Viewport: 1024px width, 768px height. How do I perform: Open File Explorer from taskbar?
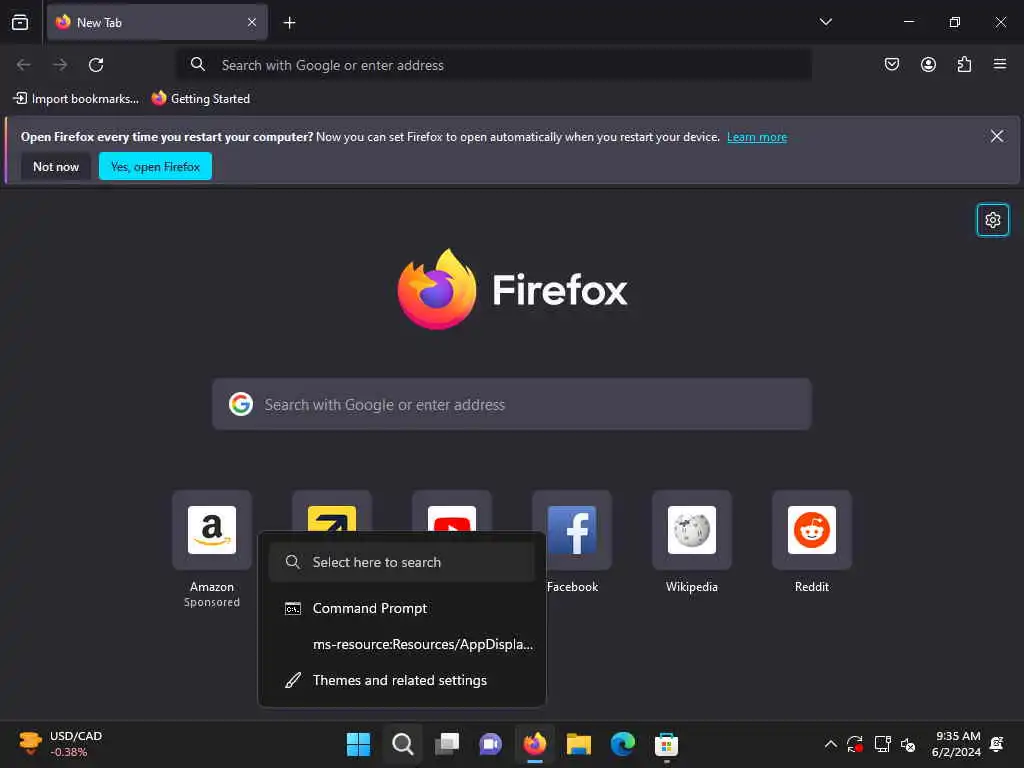(579, 744)
